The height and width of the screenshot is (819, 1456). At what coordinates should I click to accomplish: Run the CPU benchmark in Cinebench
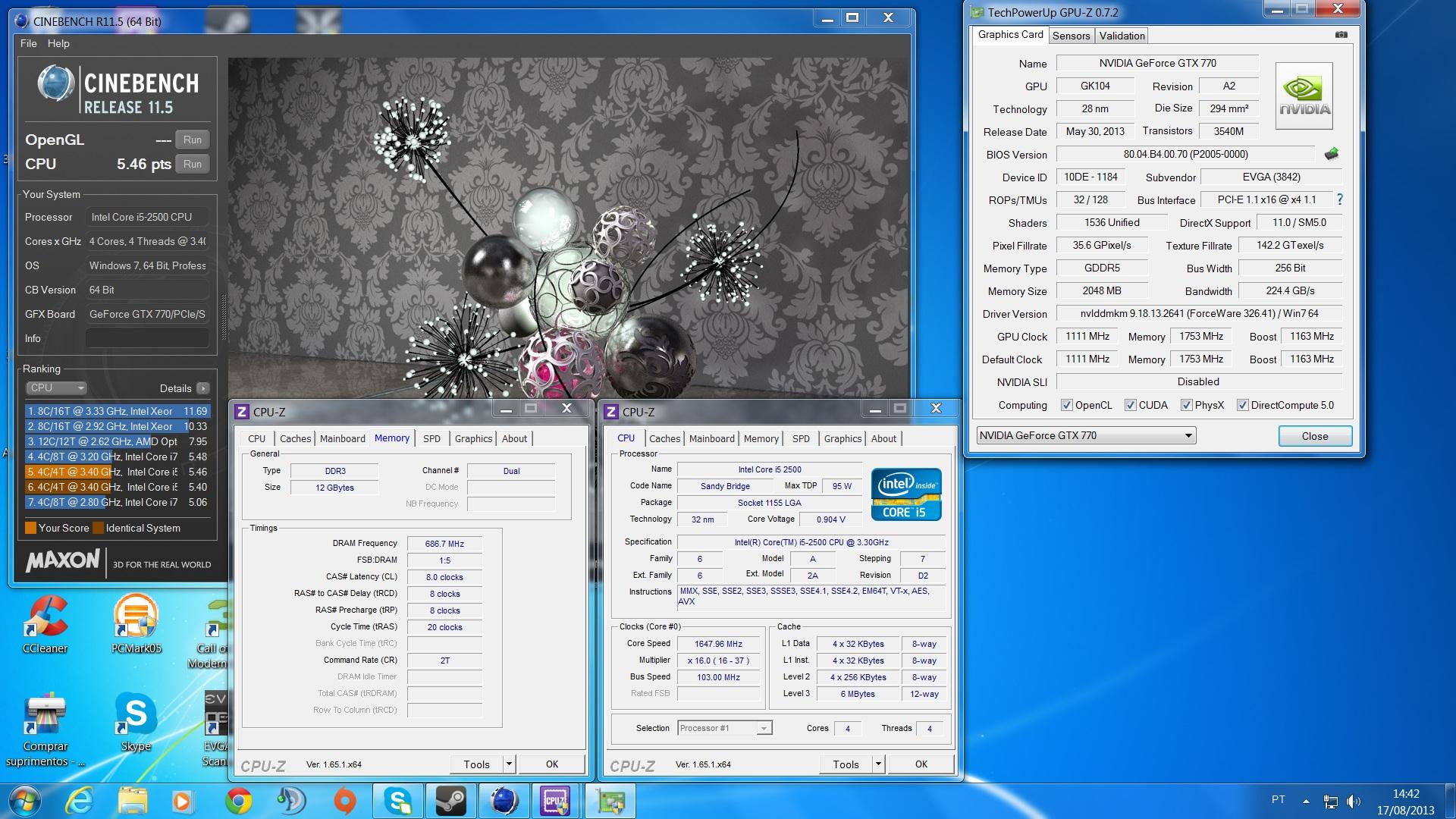click(193, 164)
